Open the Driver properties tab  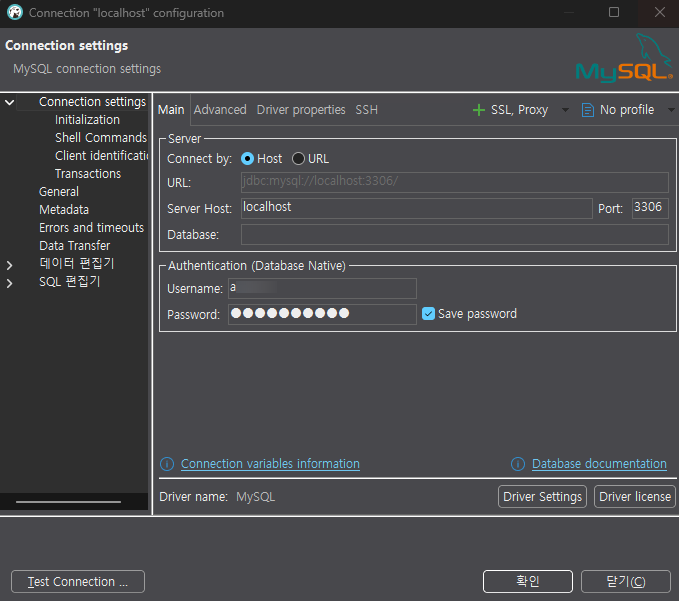pos(301,110)
